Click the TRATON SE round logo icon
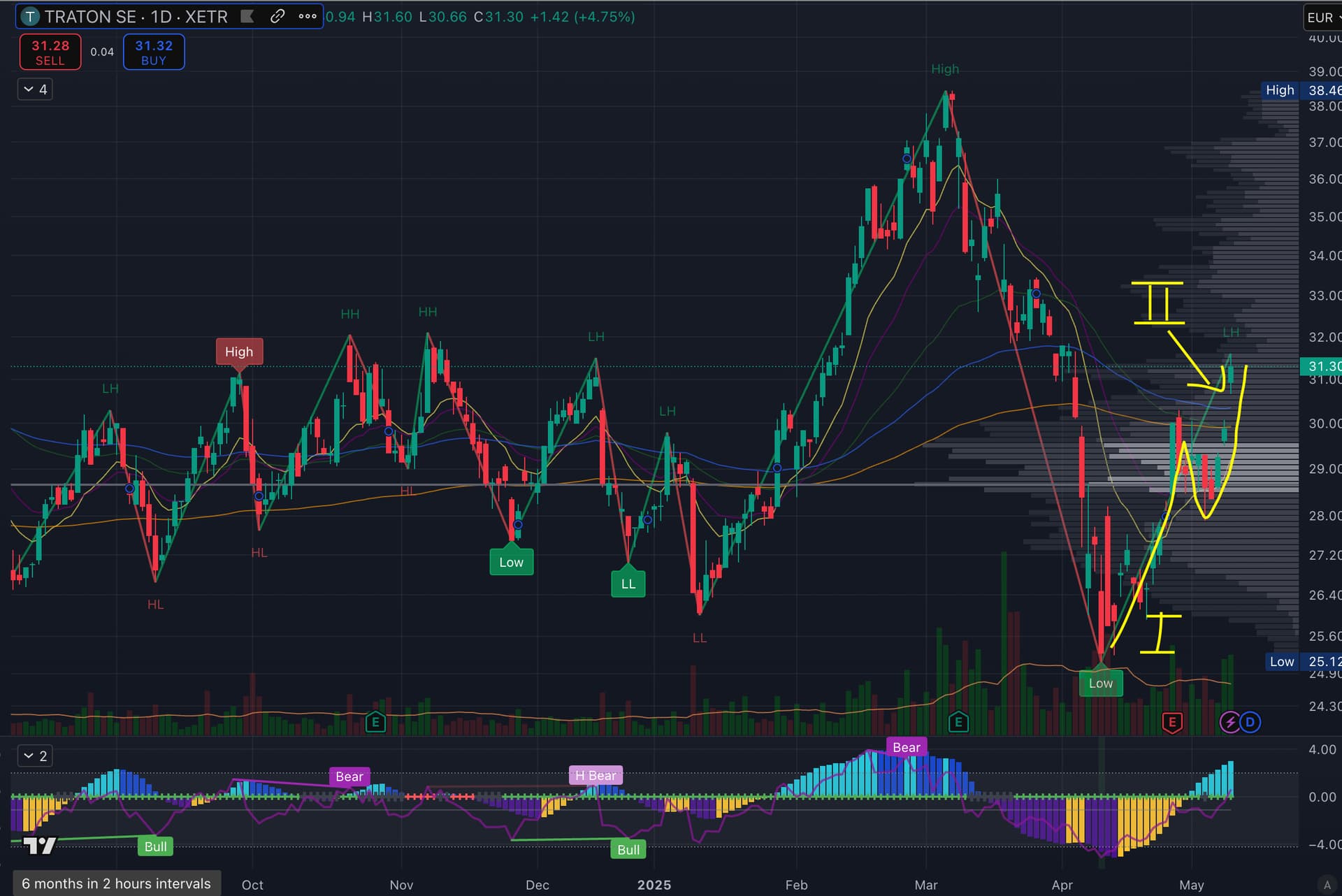 (30, 17)
